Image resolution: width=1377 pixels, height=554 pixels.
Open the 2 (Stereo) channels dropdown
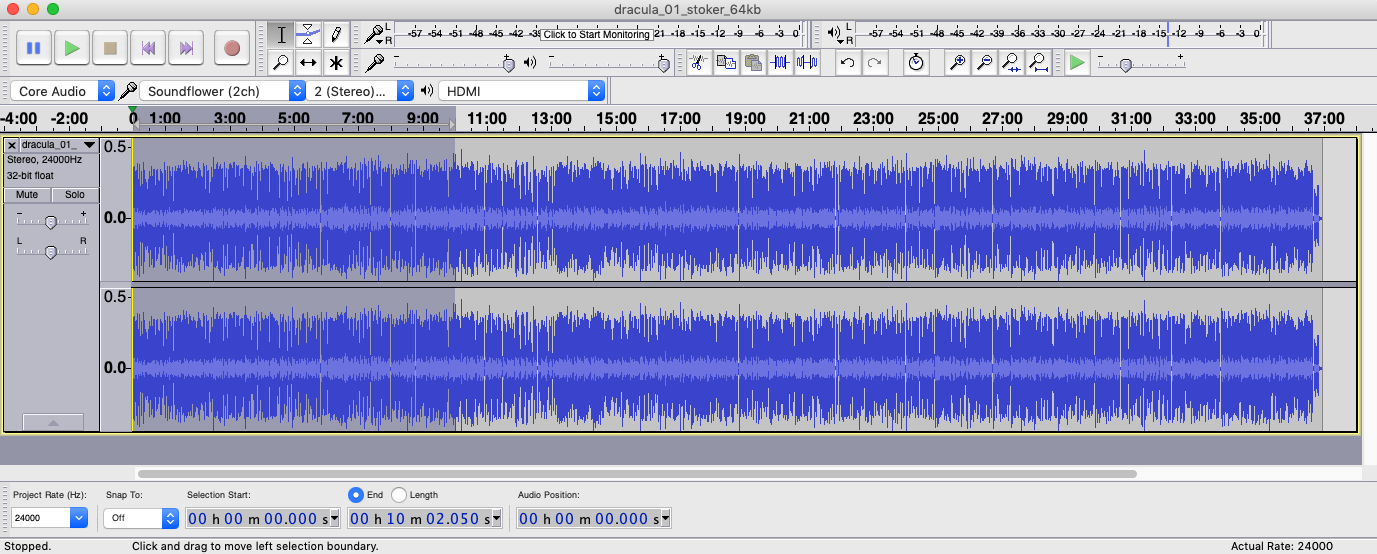pyautogui.click(x=360, y=91)
